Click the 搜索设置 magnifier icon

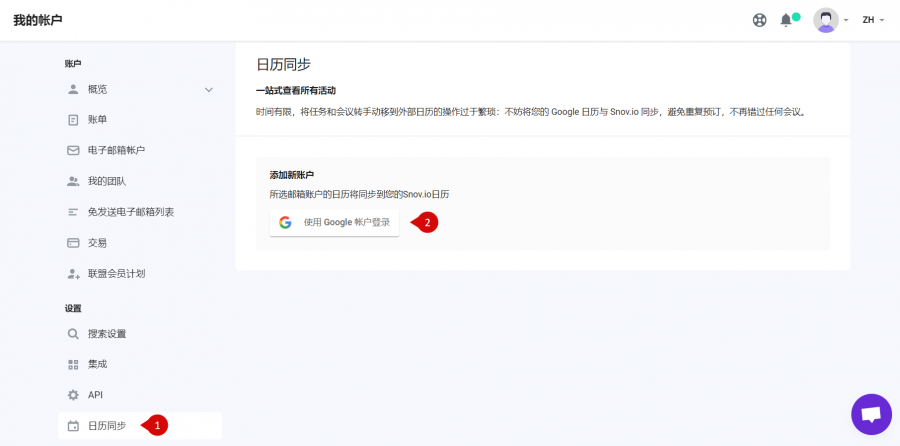pos(73,334)
